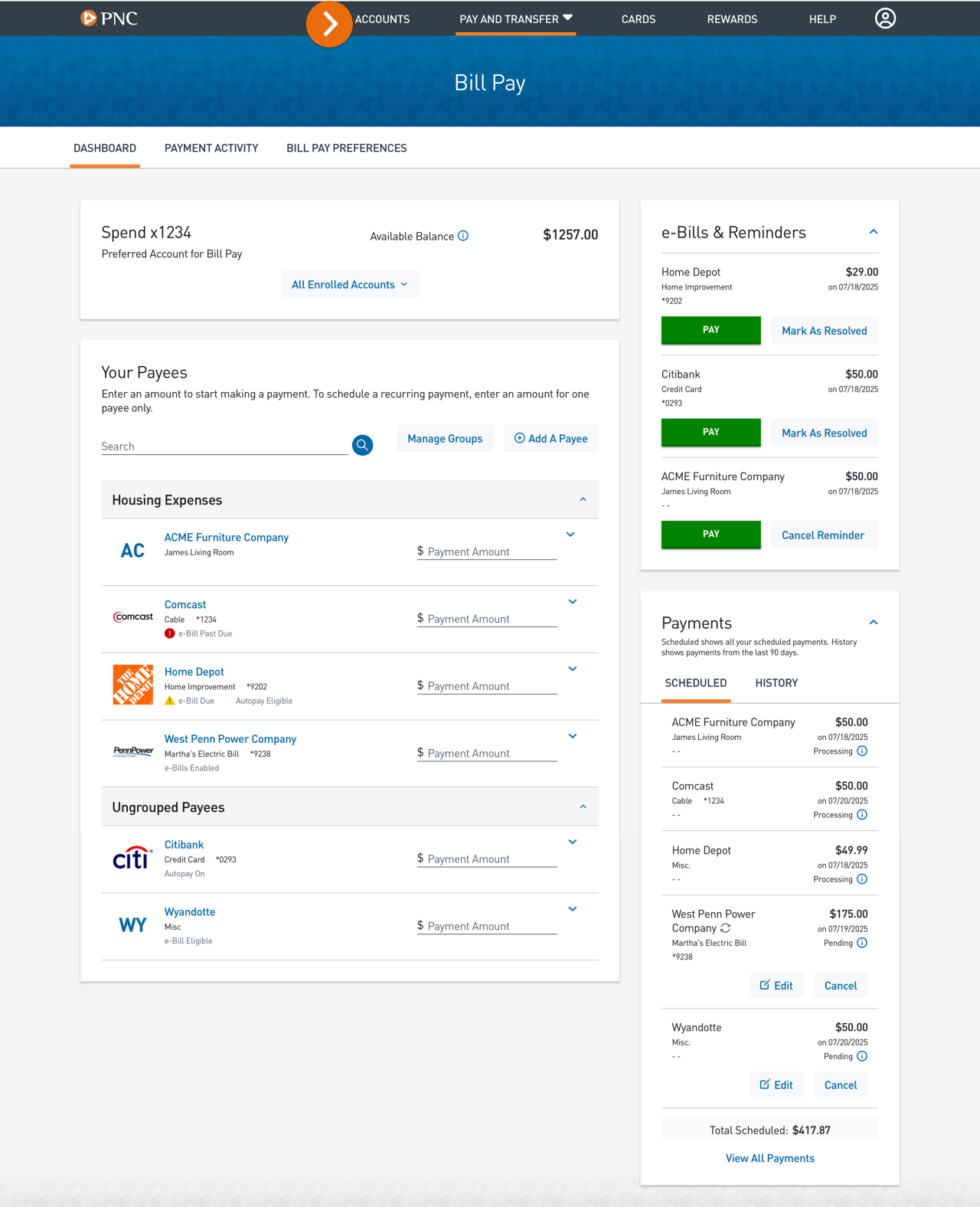980x1207 pixels.
Task: Click the PNC logo
Action: click(x=109, y=18)
